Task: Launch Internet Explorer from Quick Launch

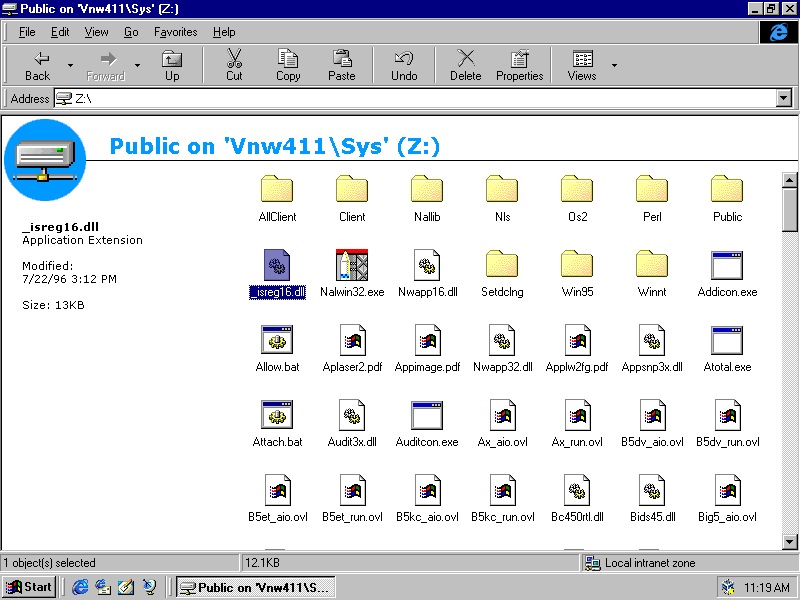Action: pos(80,587)
